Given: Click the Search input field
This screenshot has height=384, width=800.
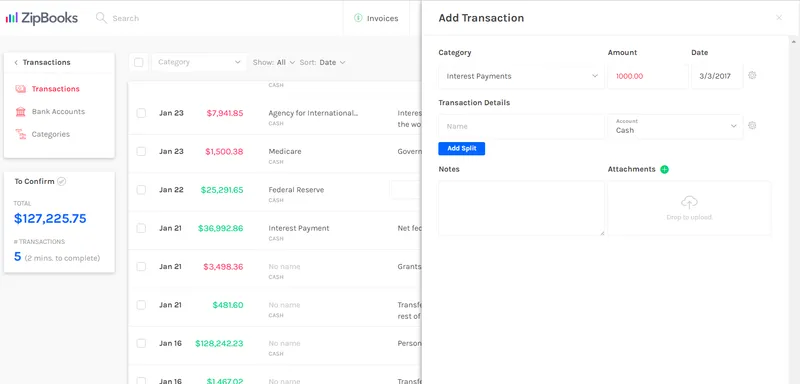Looking at the screenshot, I should tap(126, 18).
